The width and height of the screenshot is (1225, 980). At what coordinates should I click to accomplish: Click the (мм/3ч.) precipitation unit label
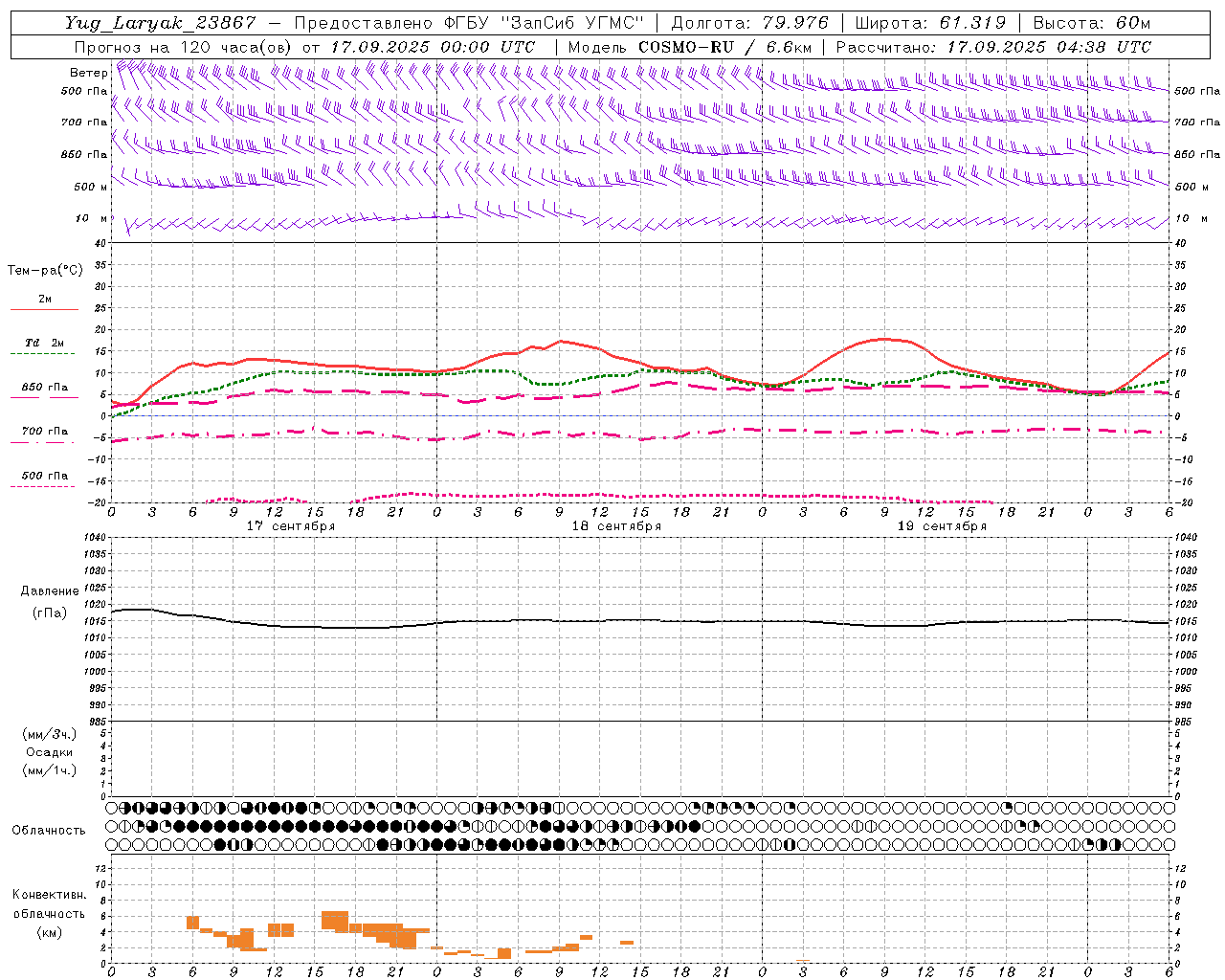pos(50,735)
